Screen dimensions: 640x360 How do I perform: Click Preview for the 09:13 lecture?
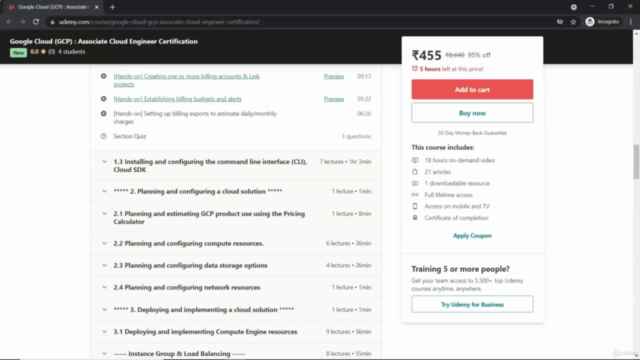click(x=334, y=76)
